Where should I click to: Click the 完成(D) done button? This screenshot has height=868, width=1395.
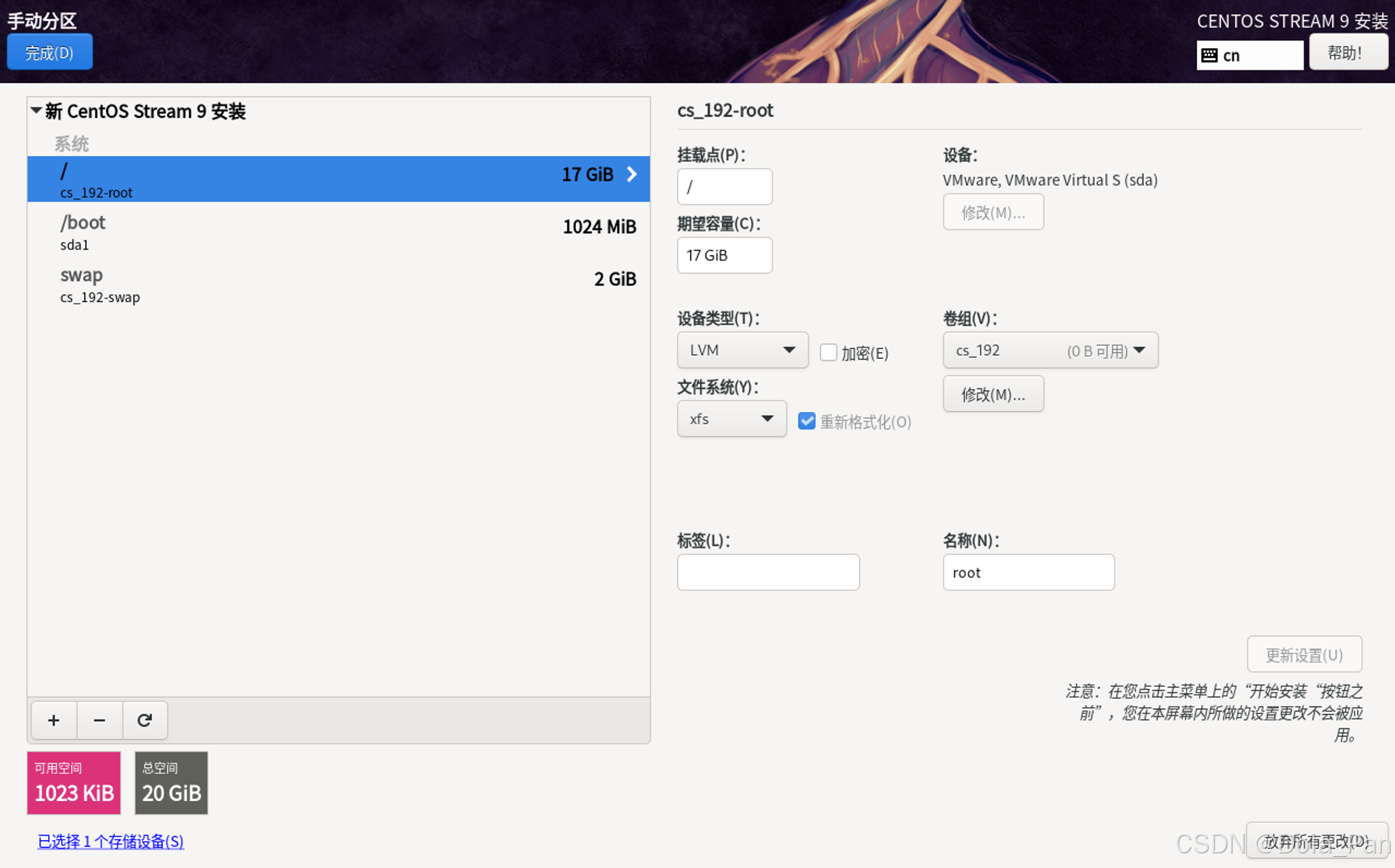[x=50, y=52]
